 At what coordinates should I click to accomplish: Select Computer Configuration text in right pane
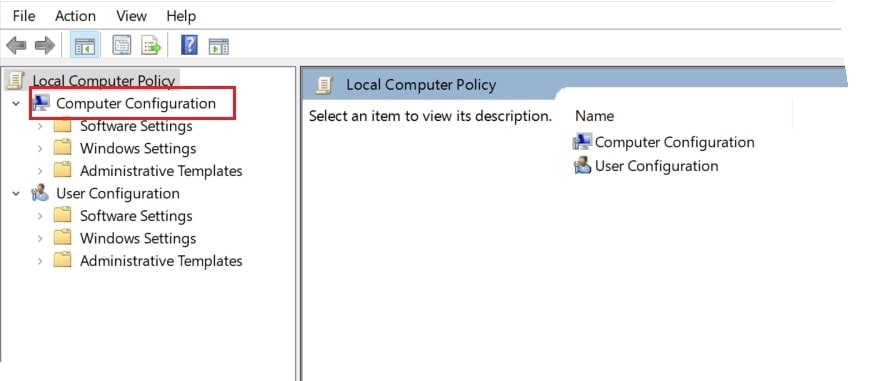[674, 143]
